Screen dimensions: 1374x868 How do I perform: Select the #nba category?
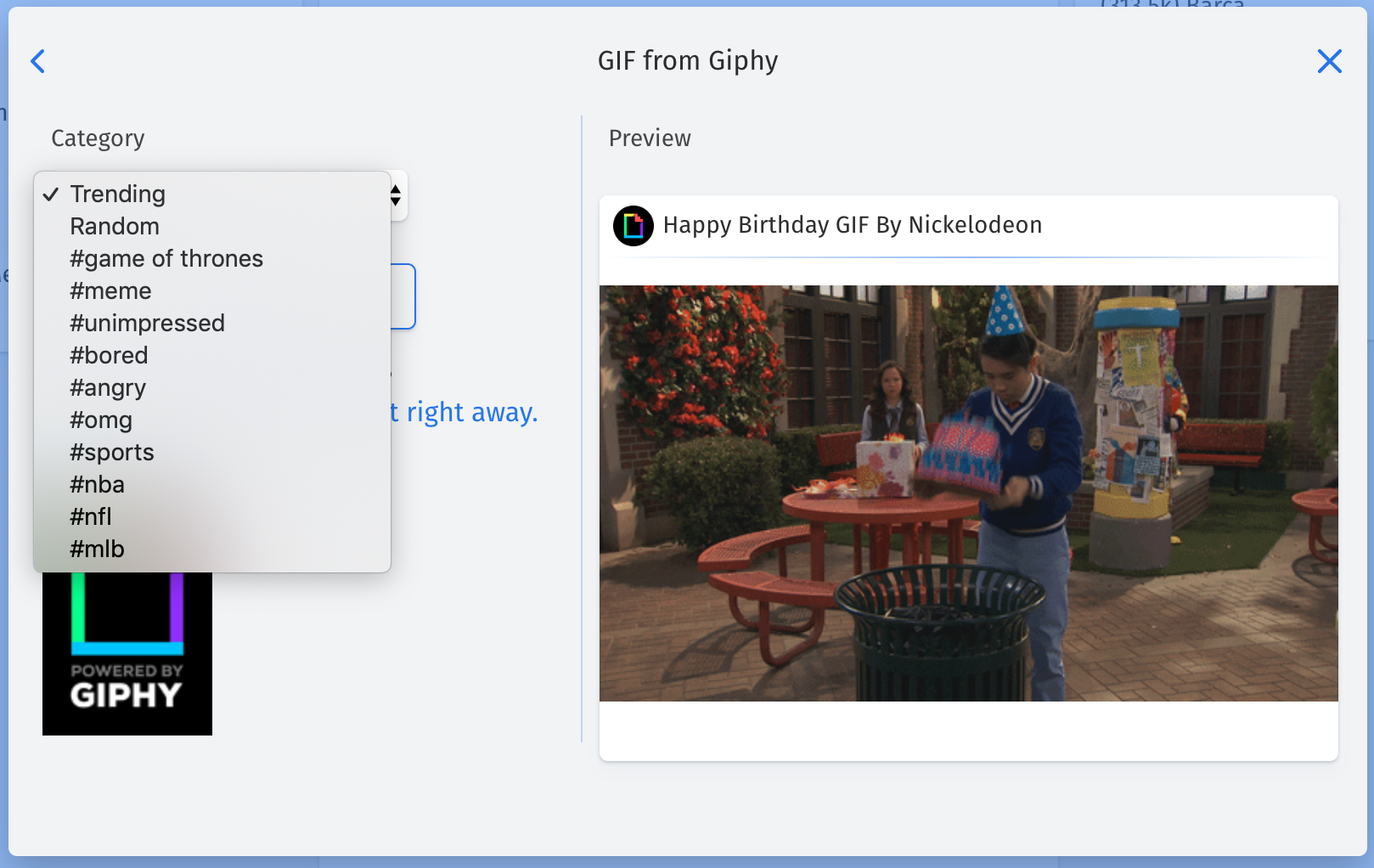(x=211, y=484)
